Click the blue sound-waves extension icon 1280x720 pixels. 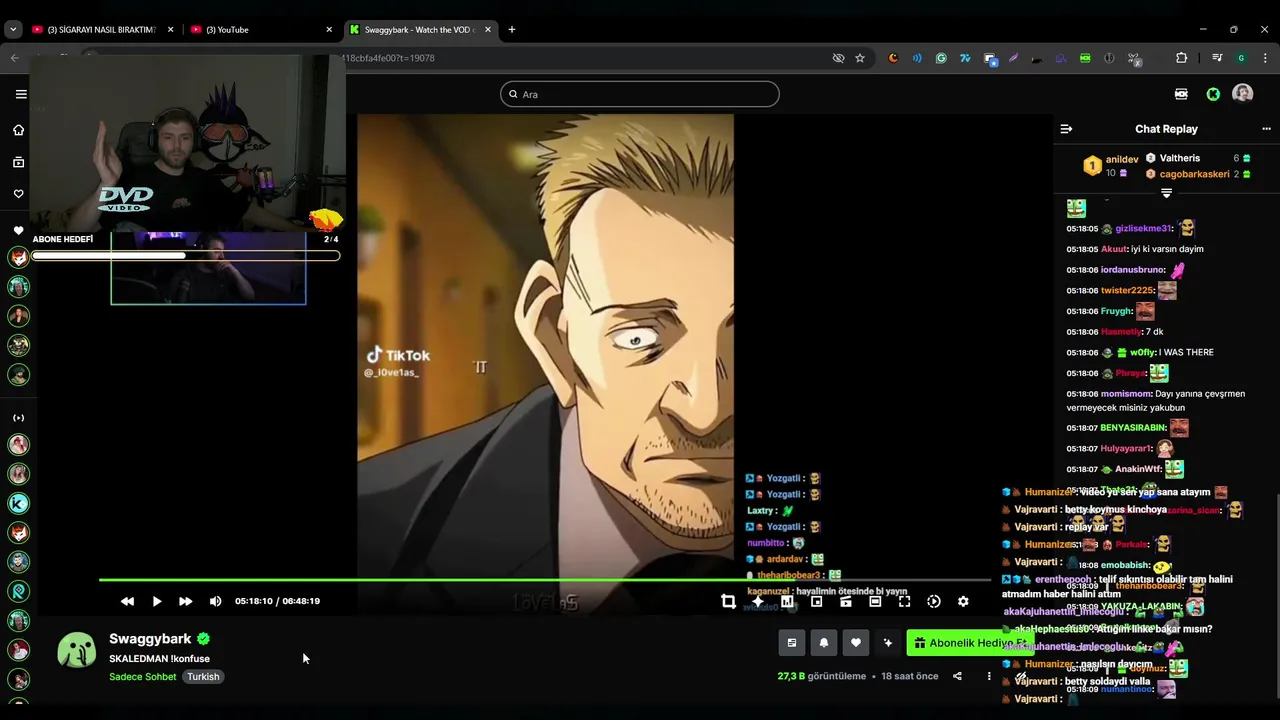point(917,58)
